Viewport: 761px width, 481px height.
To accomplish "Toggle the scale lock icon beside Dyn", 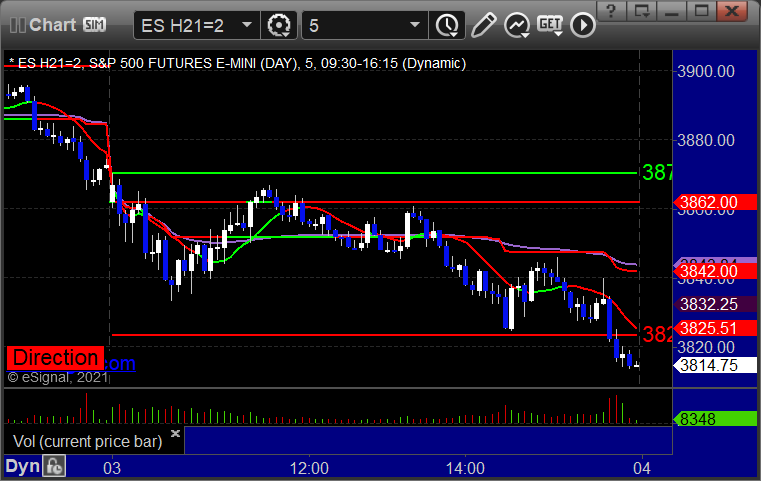I will click(54, 467).
